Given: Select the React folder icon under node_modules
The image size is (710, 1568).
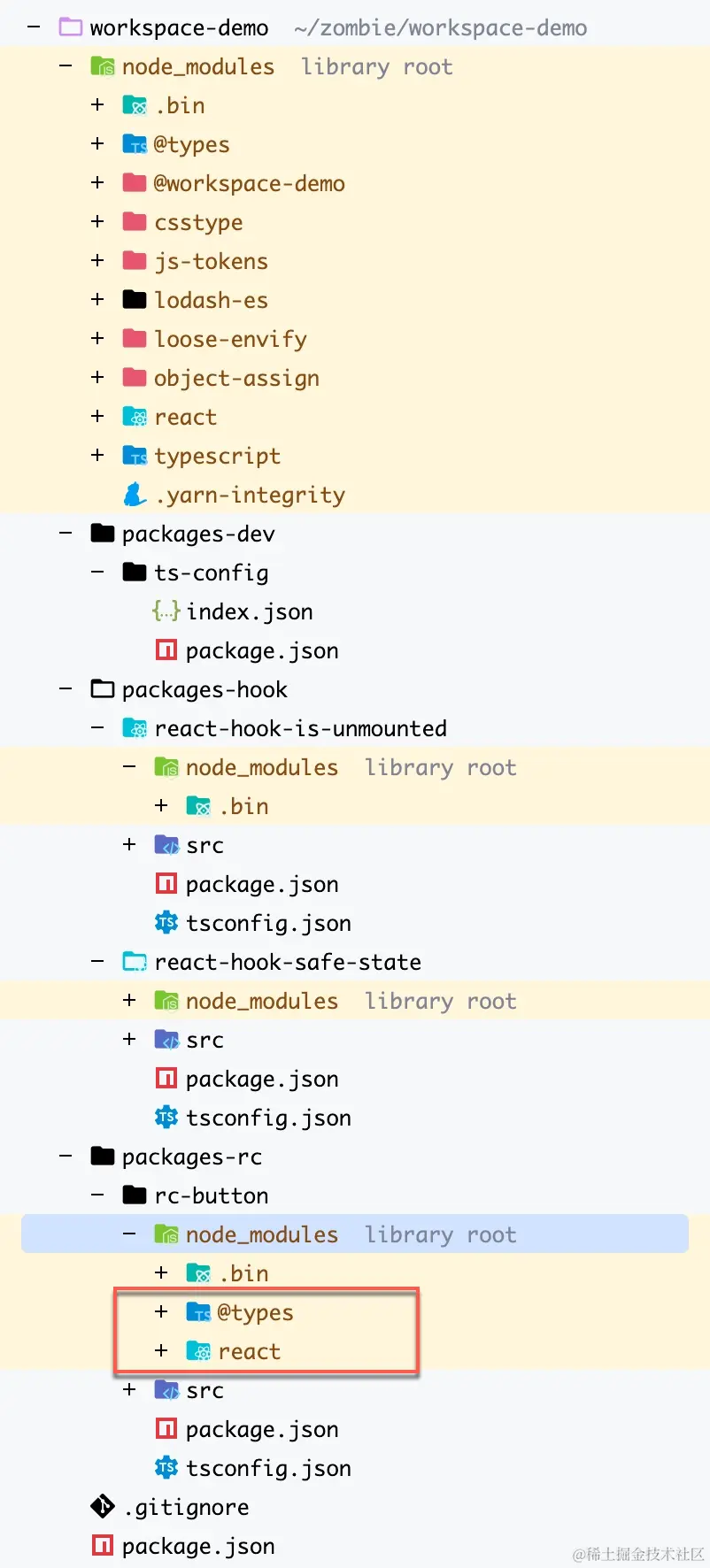Looking at the screenshot, I should point(135,416).
